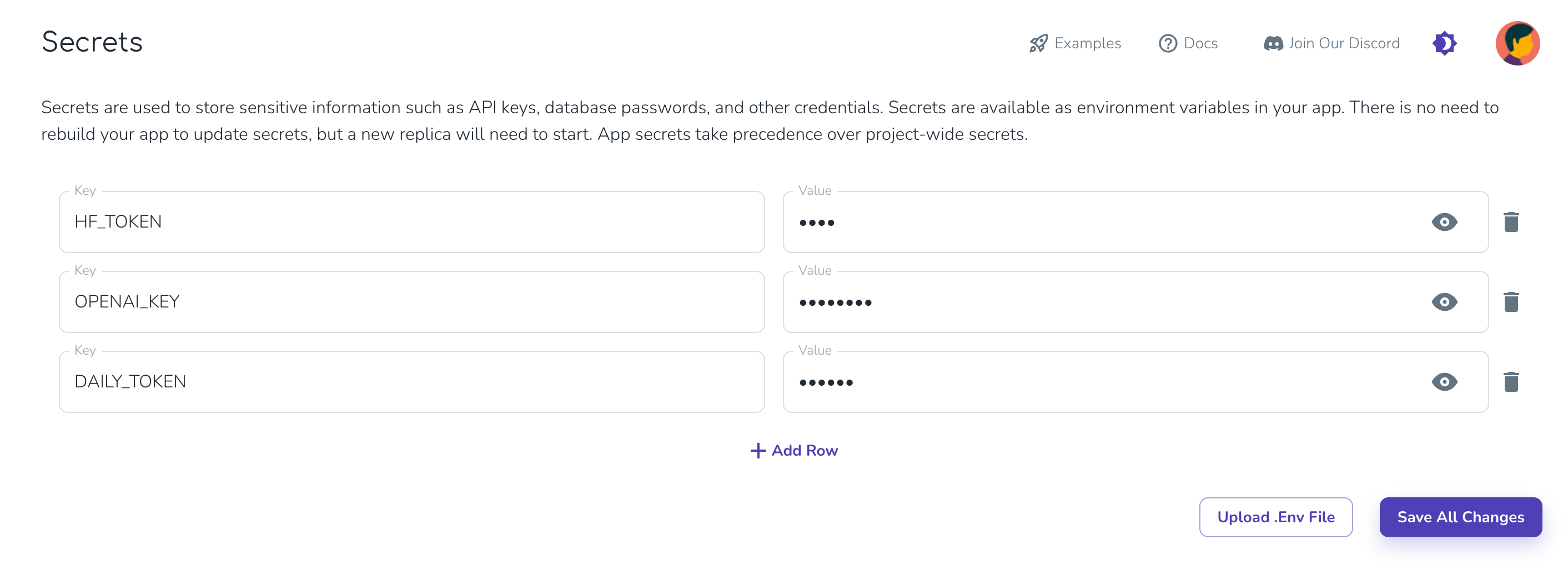Click the question mark Docs icon

tap(1168, 43)
